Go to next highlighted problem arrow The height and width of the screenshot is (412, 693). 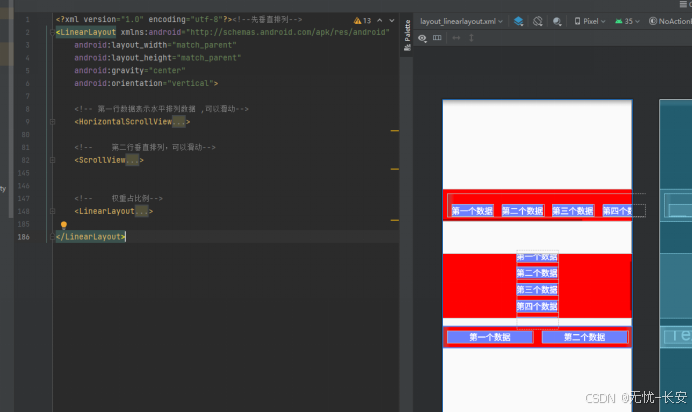click(392, 20)
